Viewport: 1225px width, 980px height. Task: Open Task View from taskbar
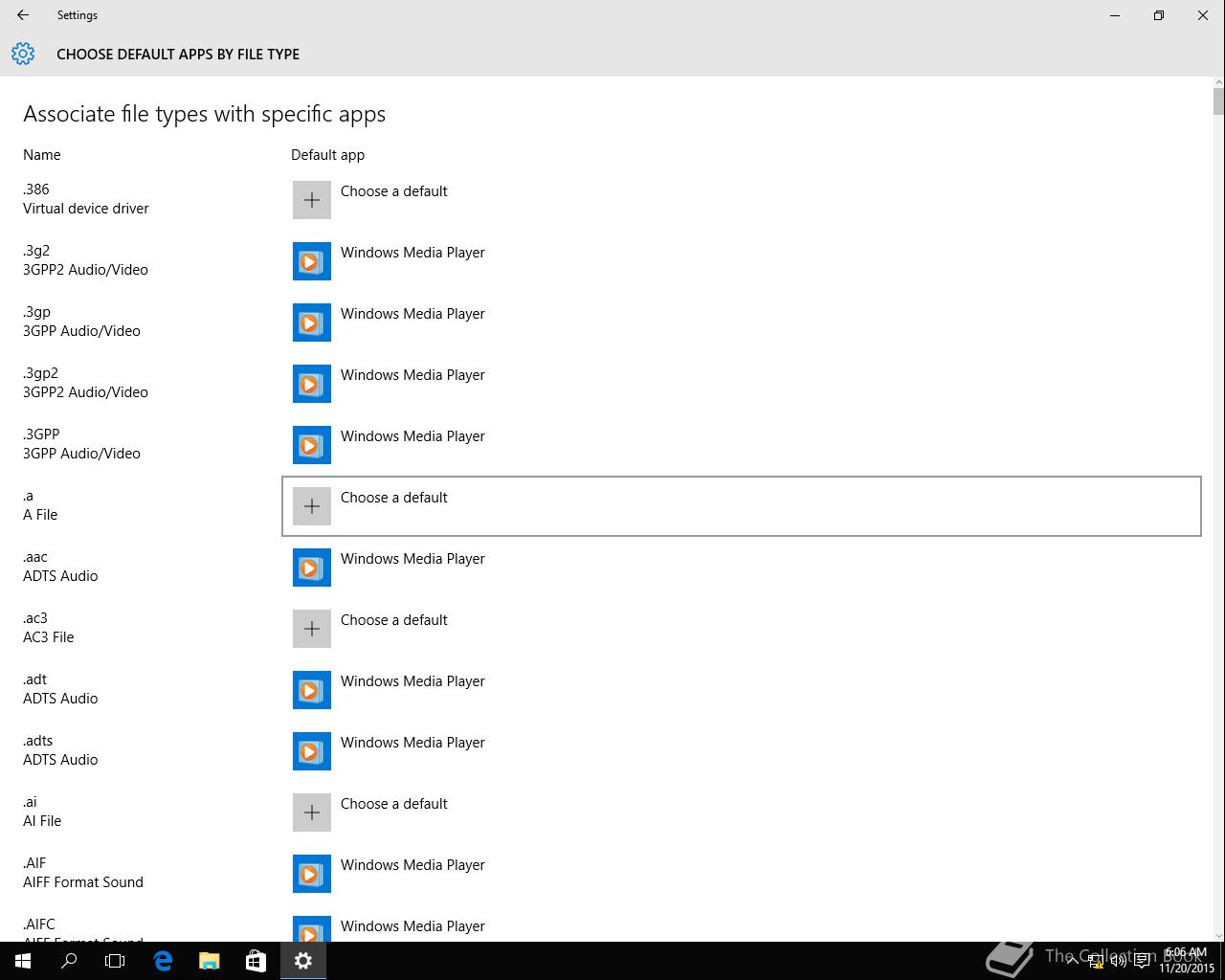pos(115,961)
